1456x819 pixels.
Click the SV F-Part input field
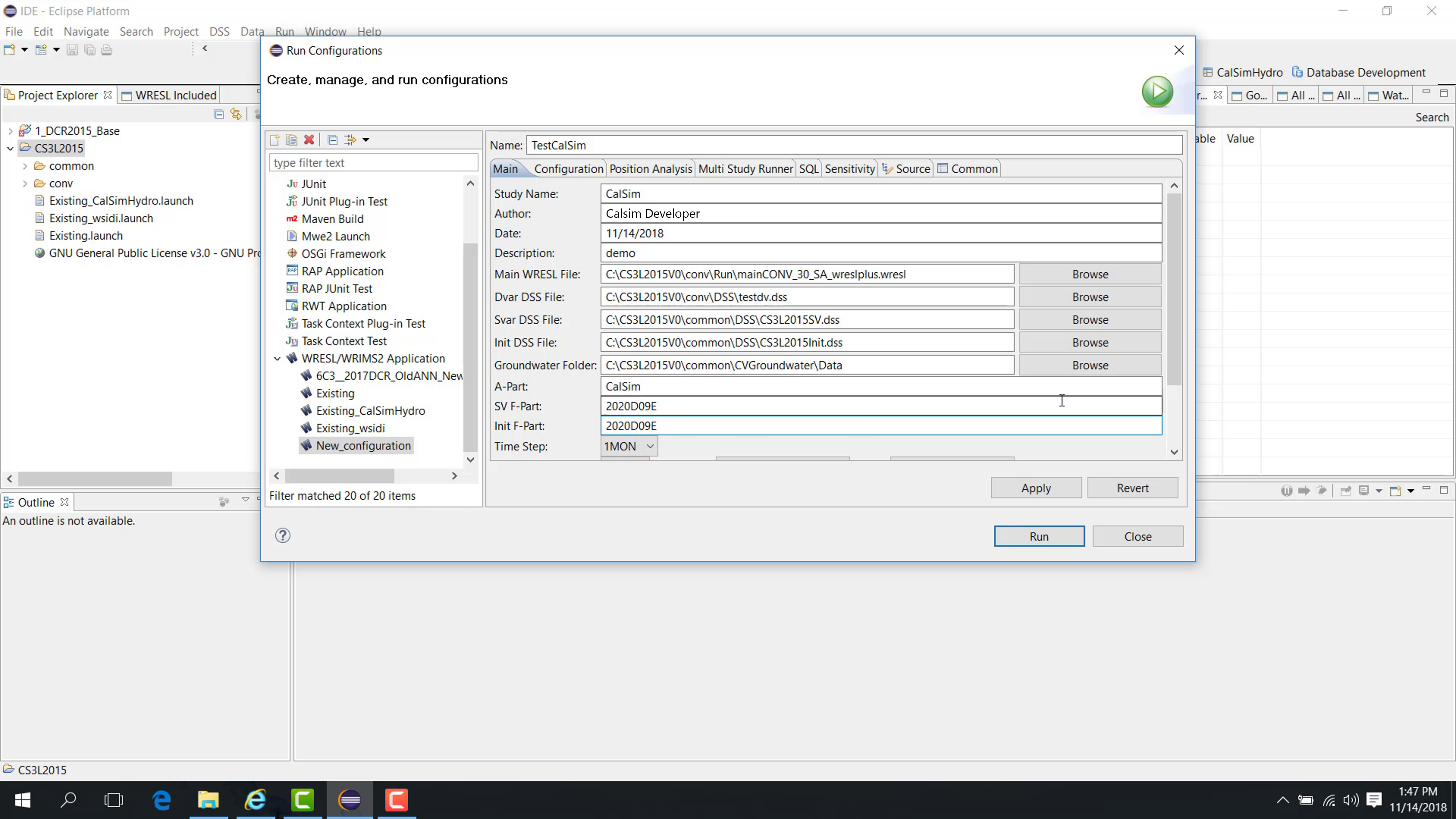(x=881, y=406)
